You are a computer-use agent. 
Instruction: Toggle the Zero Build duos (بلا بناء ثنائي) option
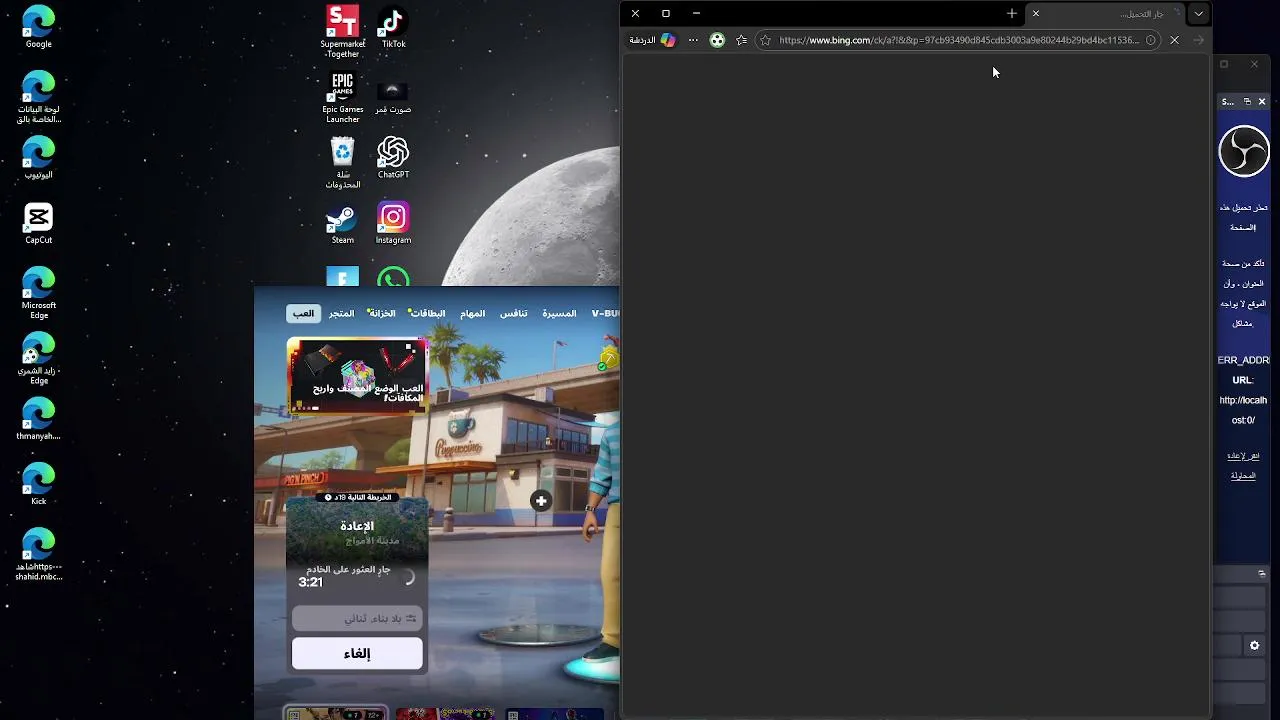point(357,618)
